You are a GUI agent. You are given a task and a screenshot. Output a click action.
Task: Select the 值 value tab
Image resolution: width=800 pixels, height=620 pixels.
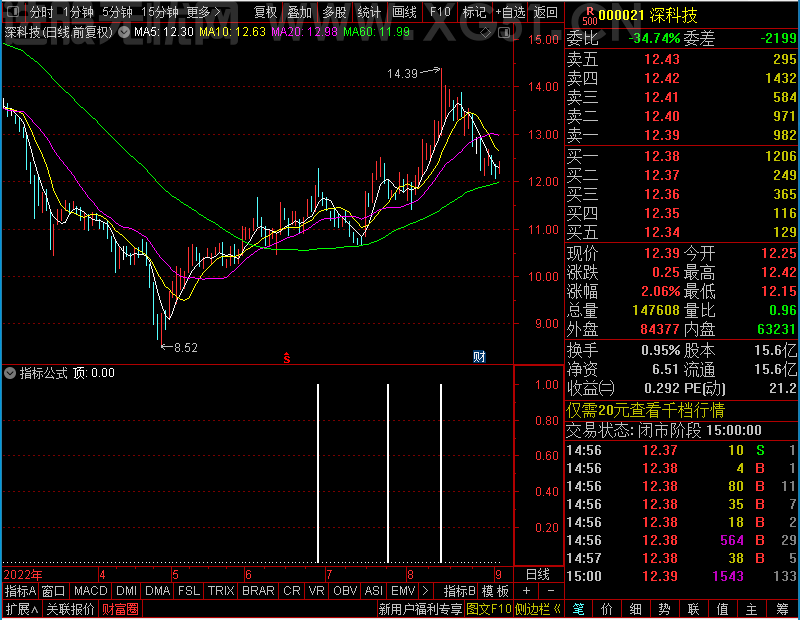pos(722,609)
